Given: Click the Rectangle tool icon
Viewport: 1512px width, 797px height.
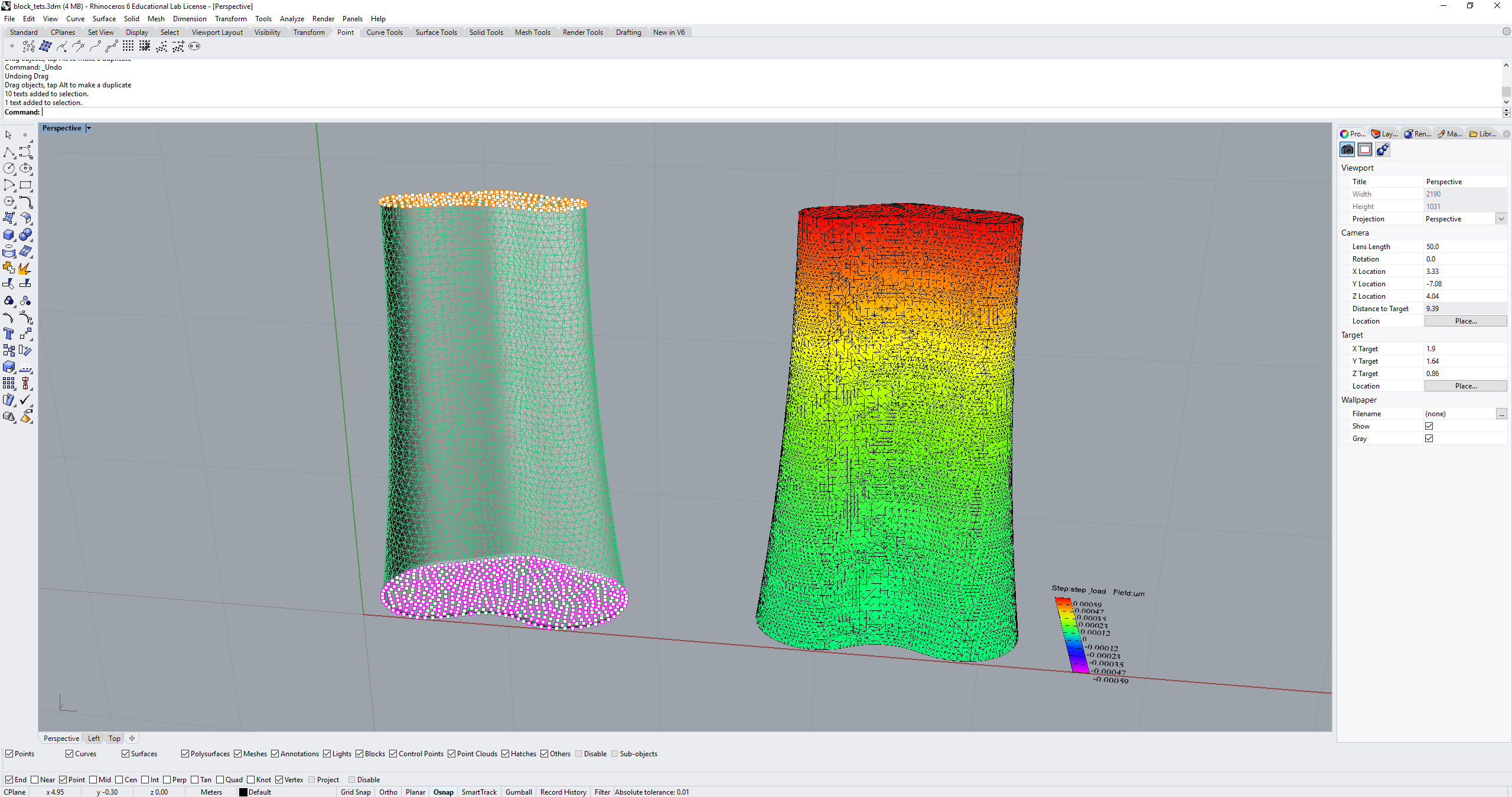Looking at the screenshot, I should coord(25,185).
